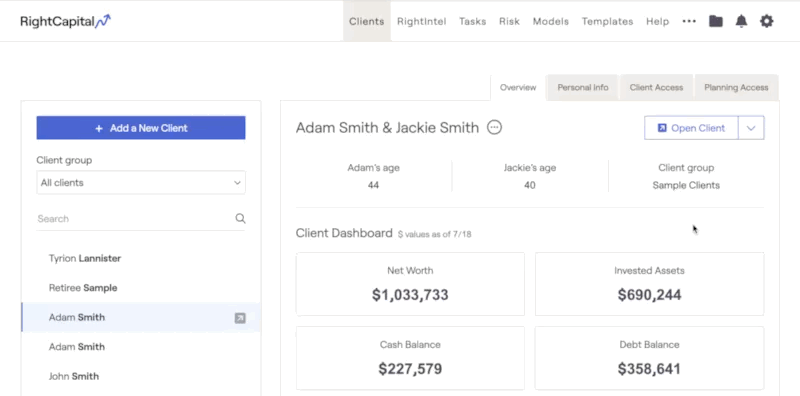Click Add a New Client button

click(x=141, y=128)
